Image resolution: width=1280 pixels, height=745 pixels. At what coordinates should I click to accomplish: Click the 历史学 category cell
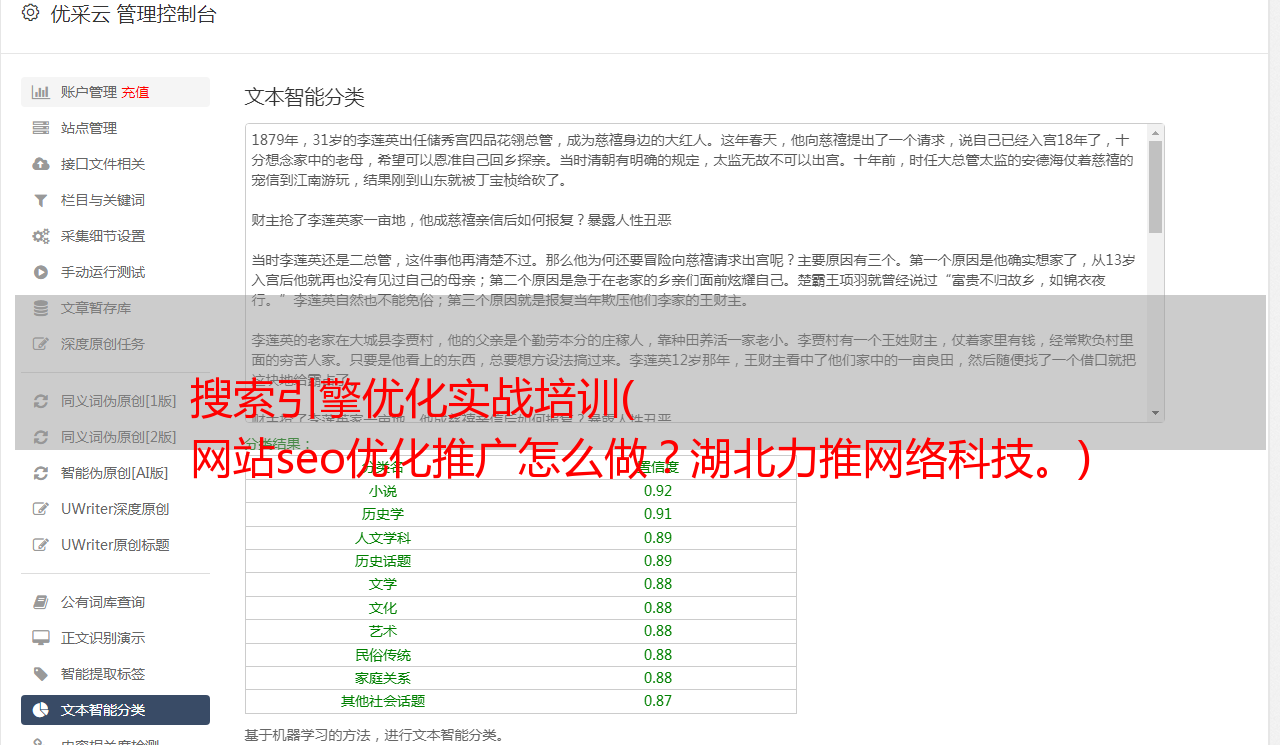coord(383,514)
